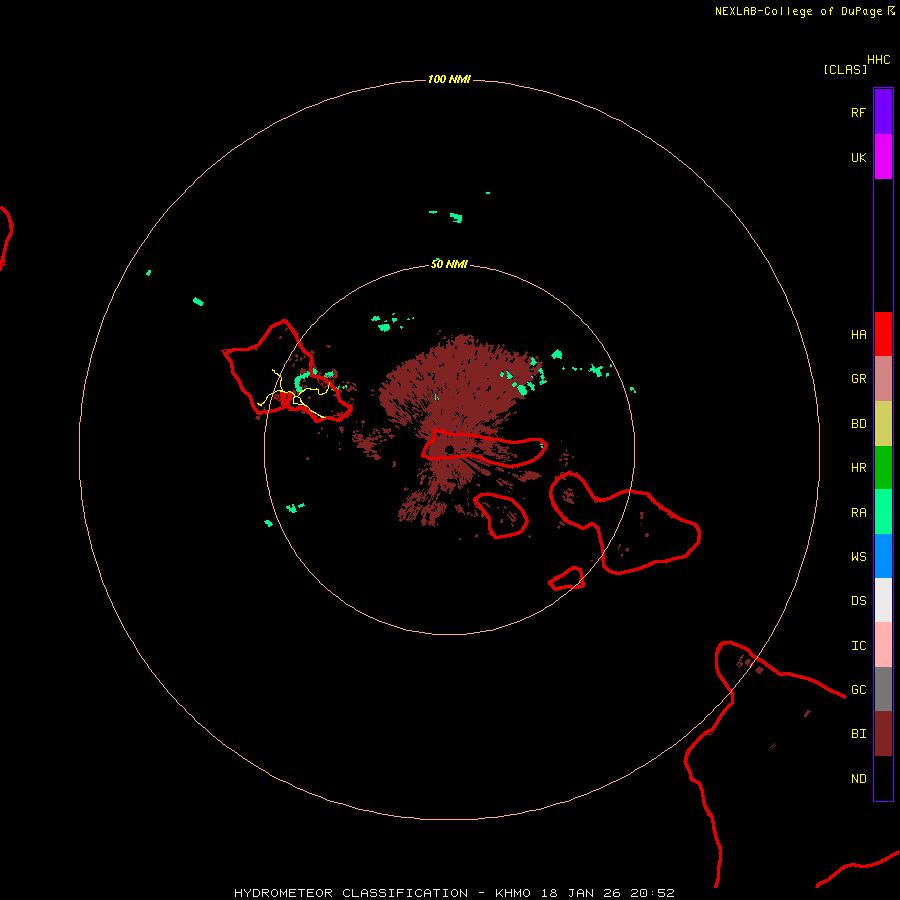
Task: Click the UK legend label
Action: click(858, 157)
